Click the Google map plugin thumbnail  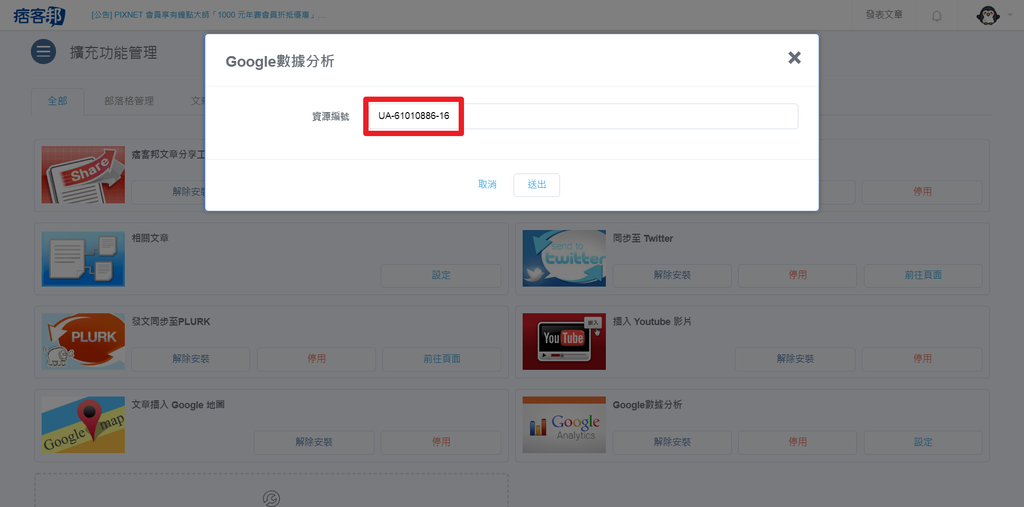[x=83, y=425]
